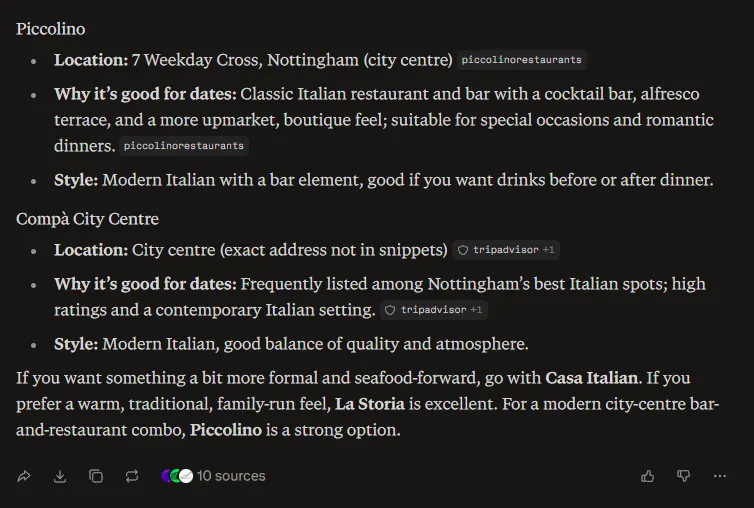Image resolution: width=754 pixels, height=508 pixels.
Task: Open piccolinorestaurants citation after romantic dinners
Action: 184,146
